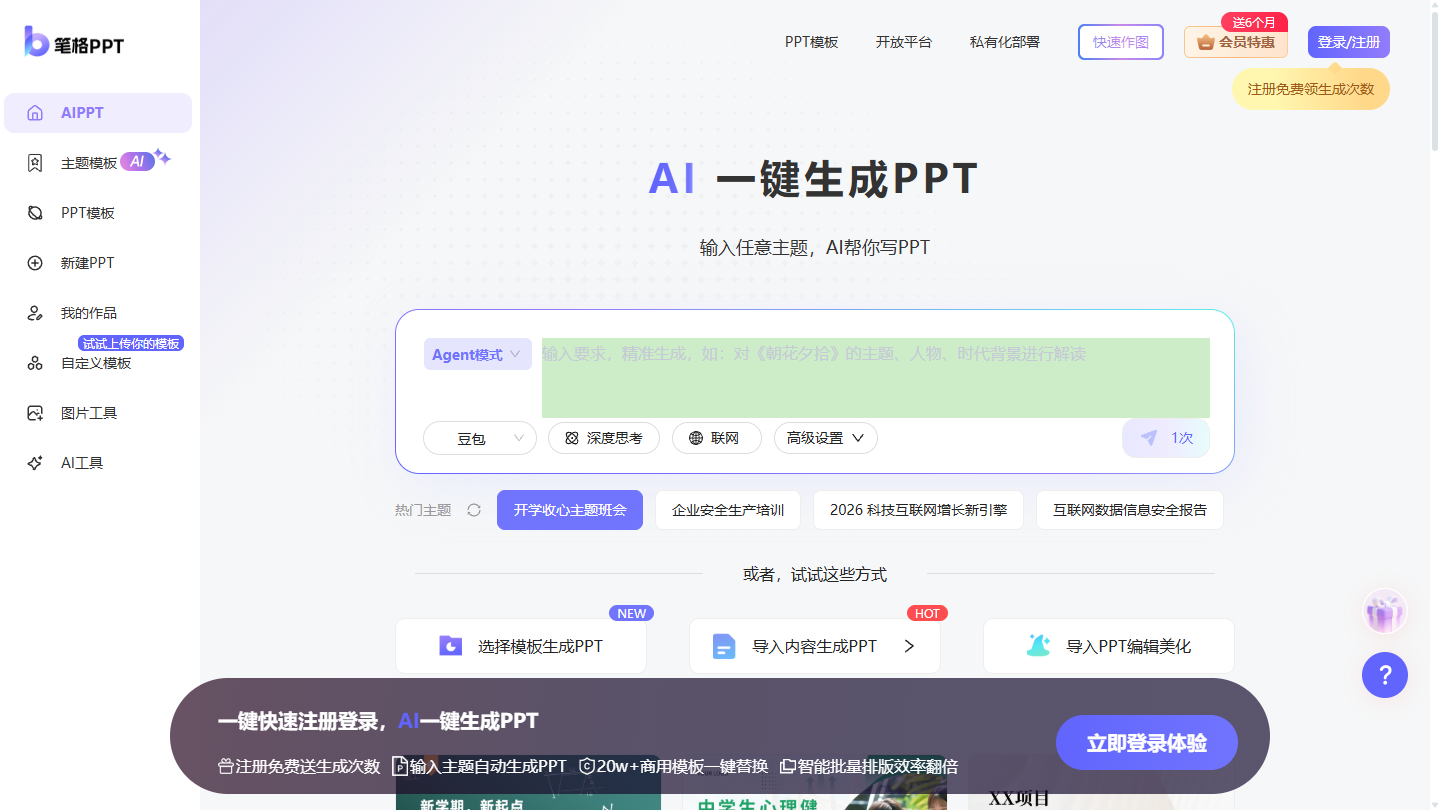Expand the 高级设置 options

pyautogui.click(x=826, y=438)
